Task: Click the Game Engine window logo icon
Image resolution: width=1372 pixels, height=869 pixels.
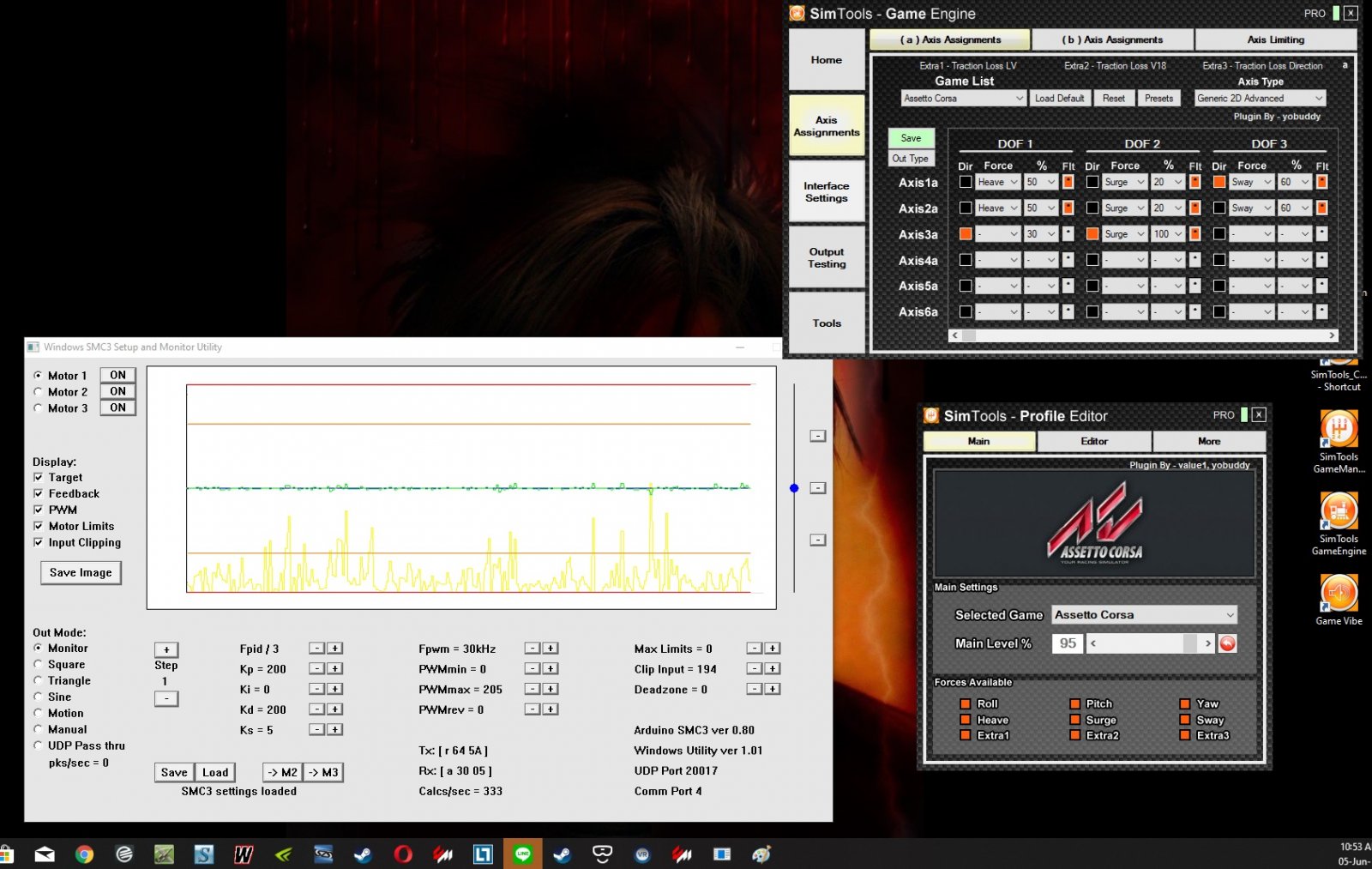Action: 797,13
